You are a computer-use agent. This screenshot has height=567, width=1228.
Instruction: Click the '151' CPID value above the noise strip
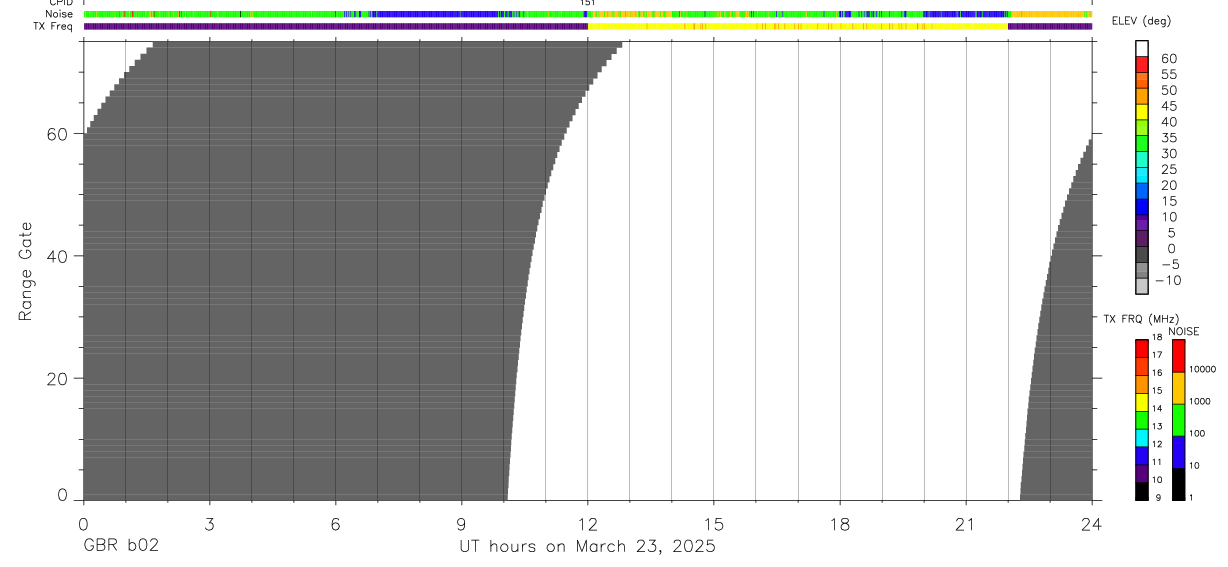click(x=588, y=3)
